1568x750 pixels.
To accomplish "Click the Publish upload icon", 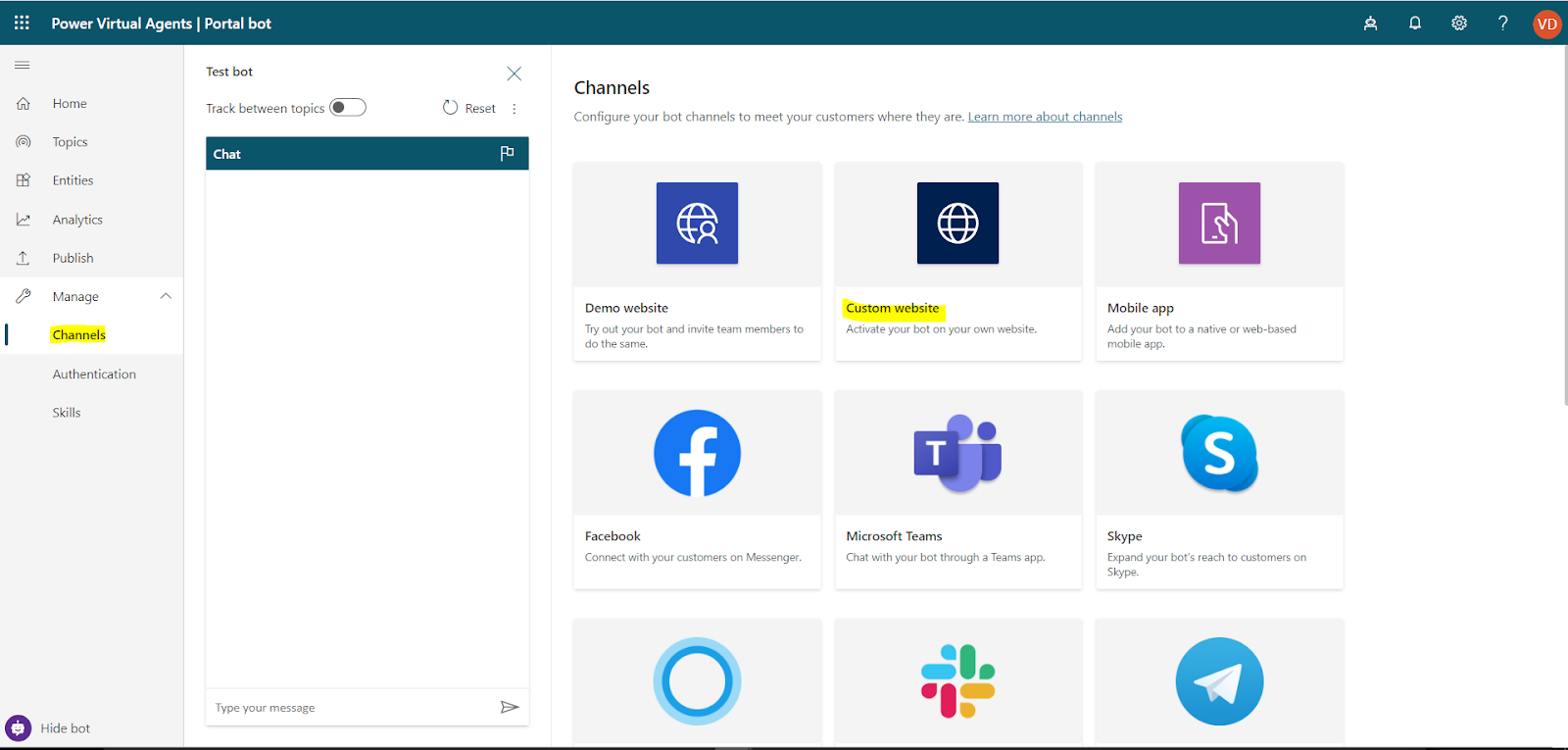I will click(24, 258).
